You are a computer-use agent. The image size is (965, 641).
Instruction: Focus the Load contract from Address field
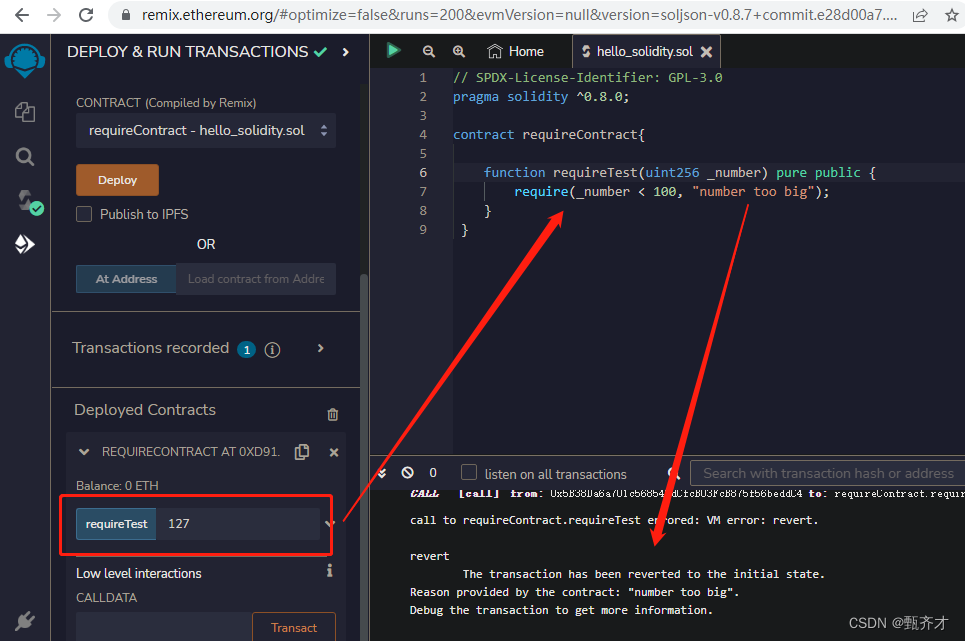click(256, 279)
